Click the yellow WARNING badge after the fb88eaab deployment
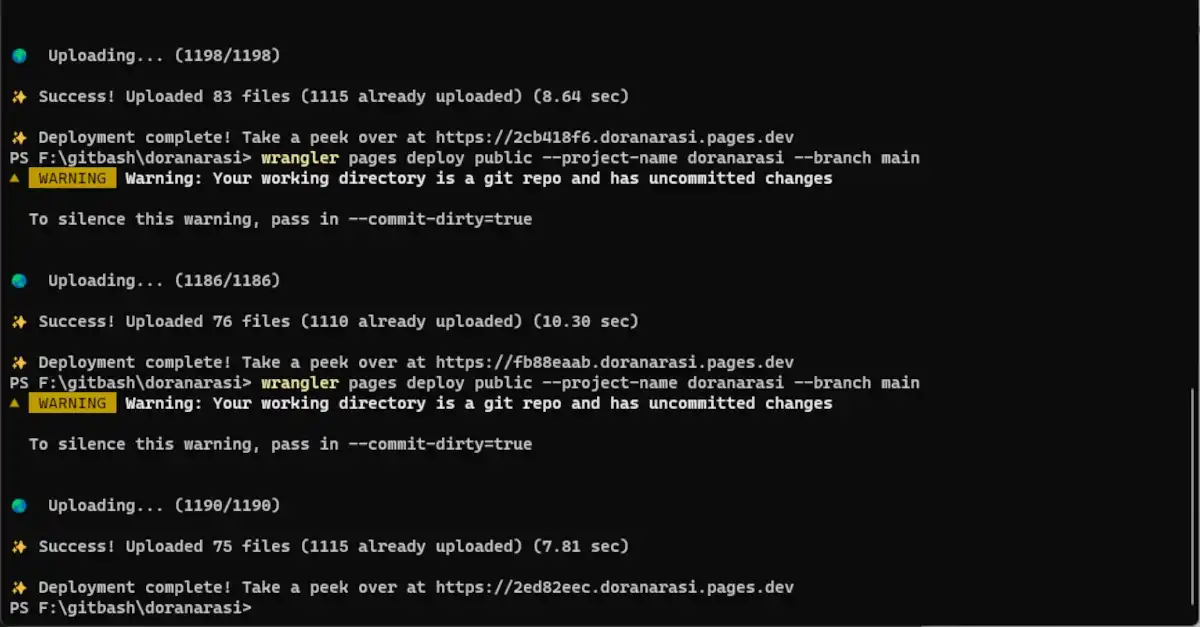This screenshot has width=1200, height=627. click(72, 404)
